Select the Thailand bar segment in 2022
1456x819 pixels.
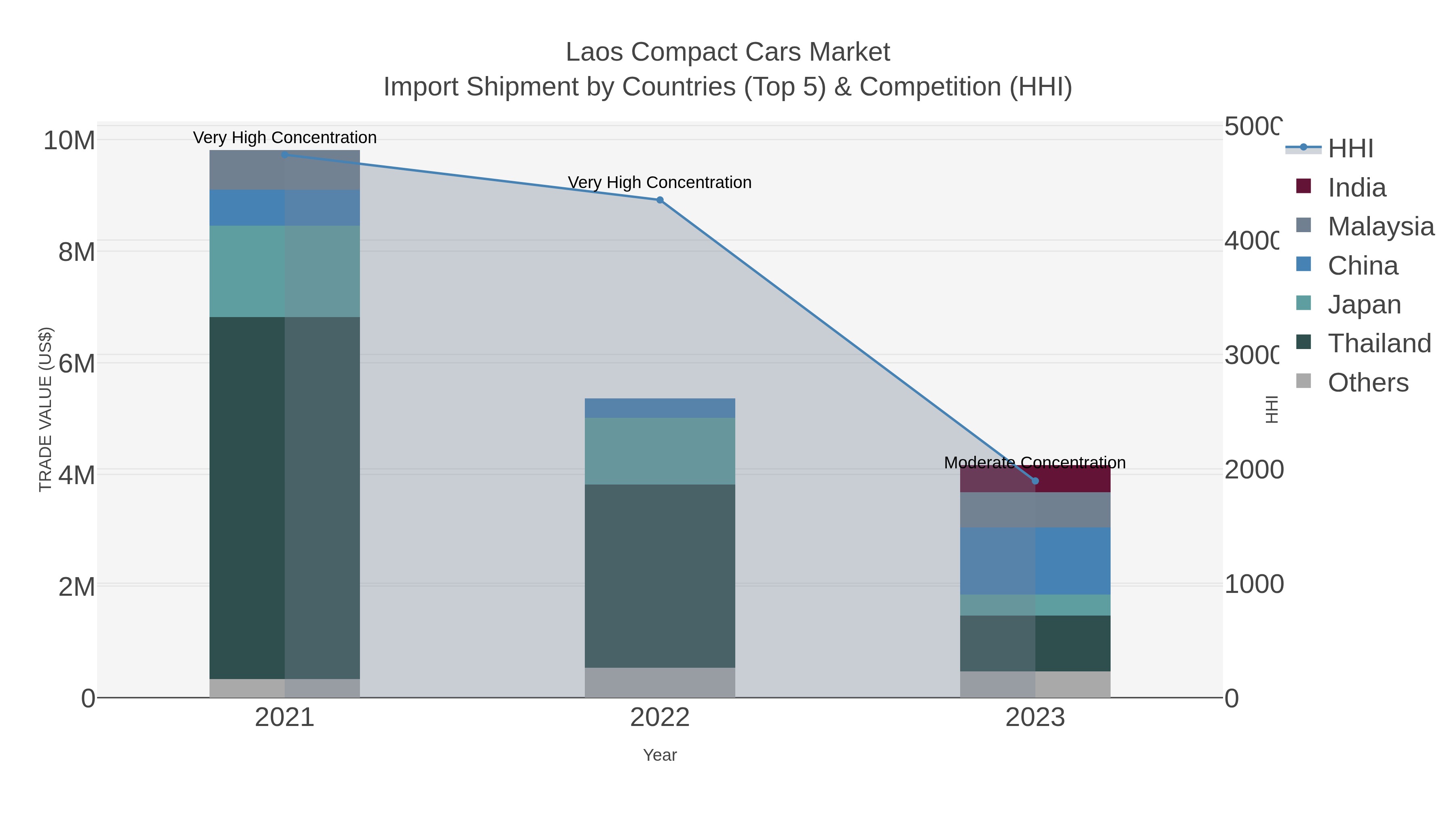coord(660,576)
